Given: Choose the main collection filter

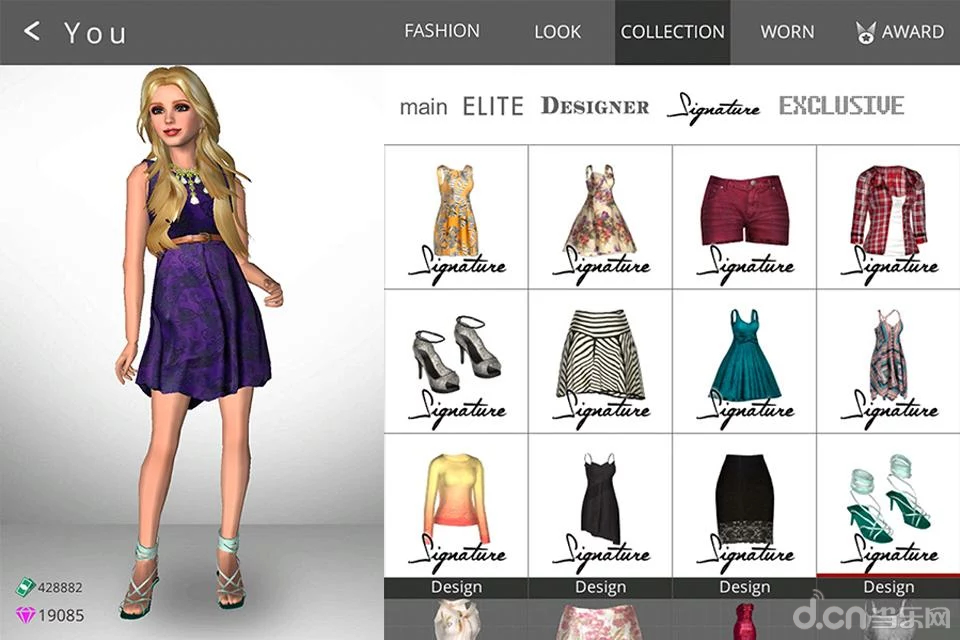Looking at the screenshot, I should [x=423, y=107].
